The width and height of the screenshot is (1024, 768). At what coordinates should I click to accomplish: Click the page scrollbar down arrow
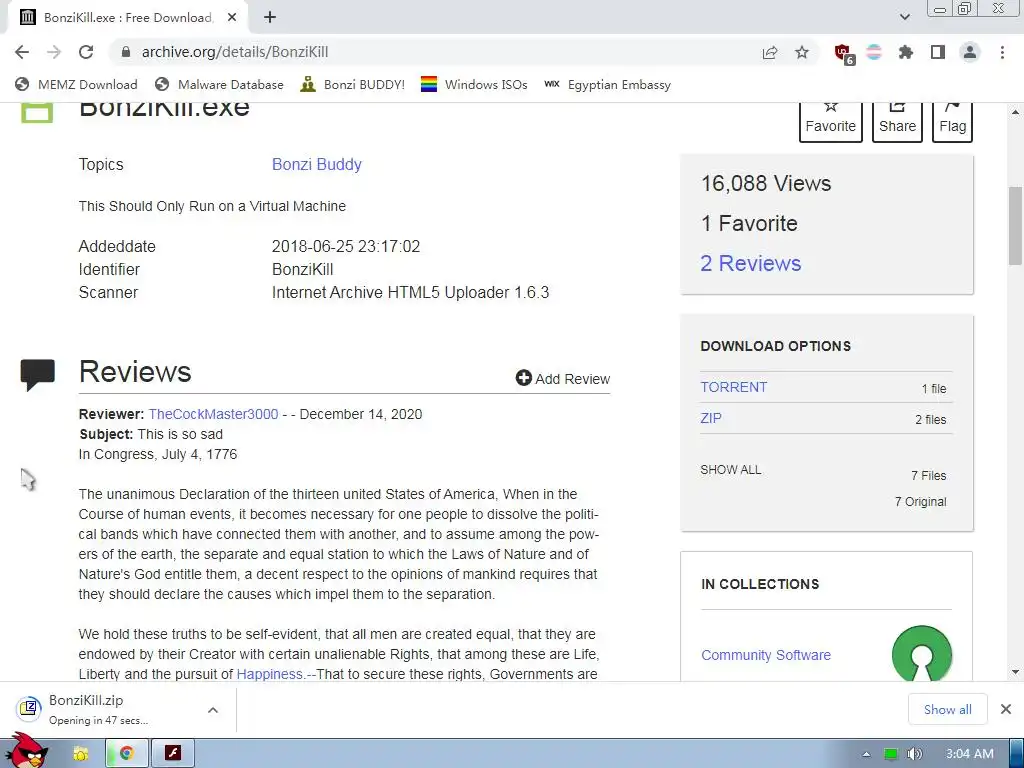click(x=1016, y=671)
